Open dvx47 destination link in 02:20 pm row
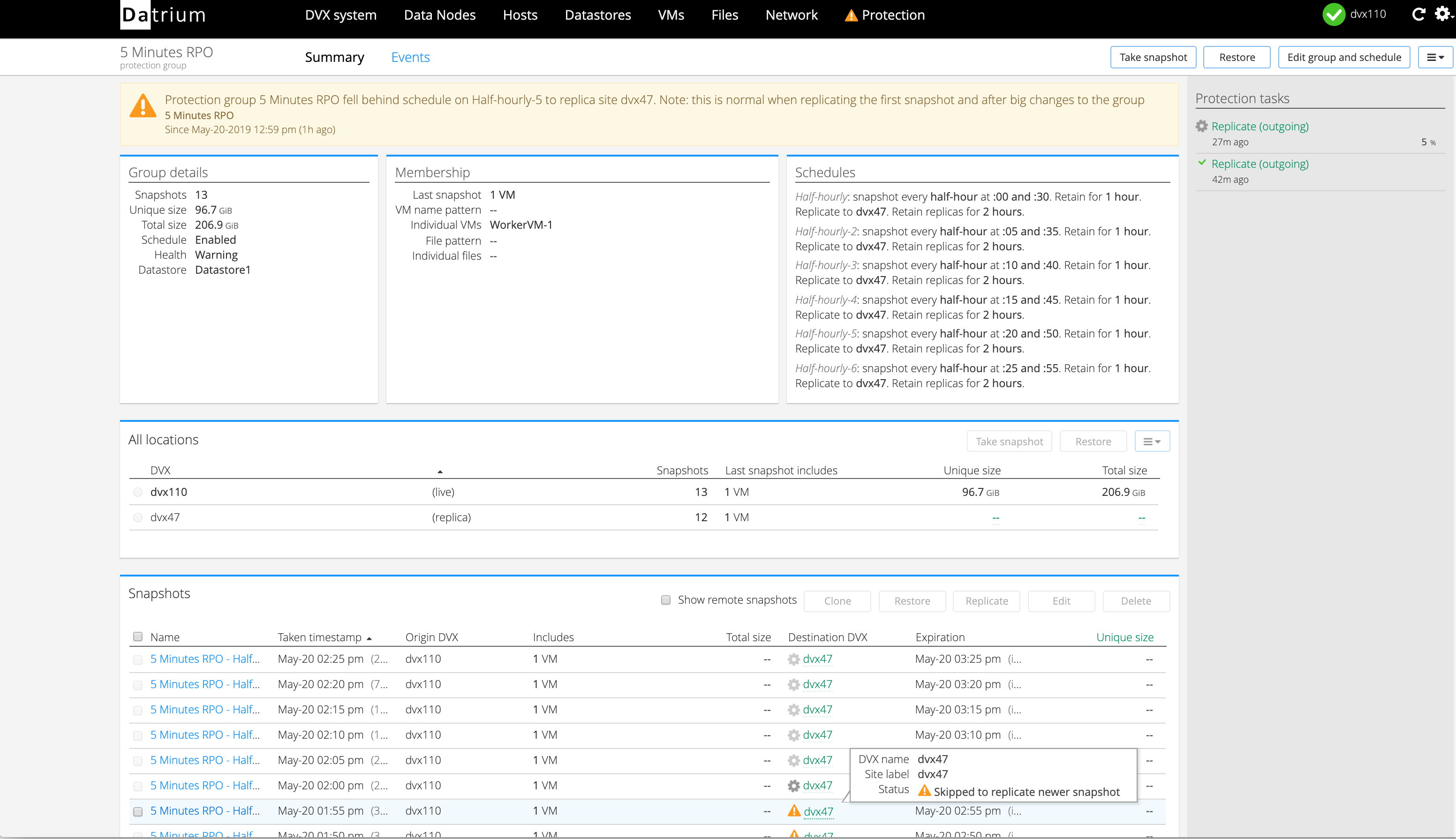Screen dimensions: 1456x839 tap(817, 684)
